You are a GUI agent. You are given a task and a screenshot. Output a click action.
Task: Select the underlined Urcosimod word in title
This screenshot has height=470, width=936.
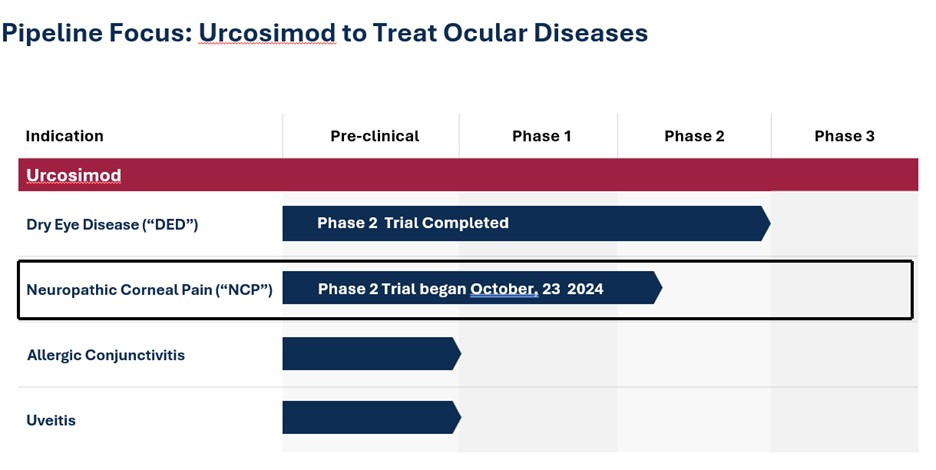click(x=267, y=33)
